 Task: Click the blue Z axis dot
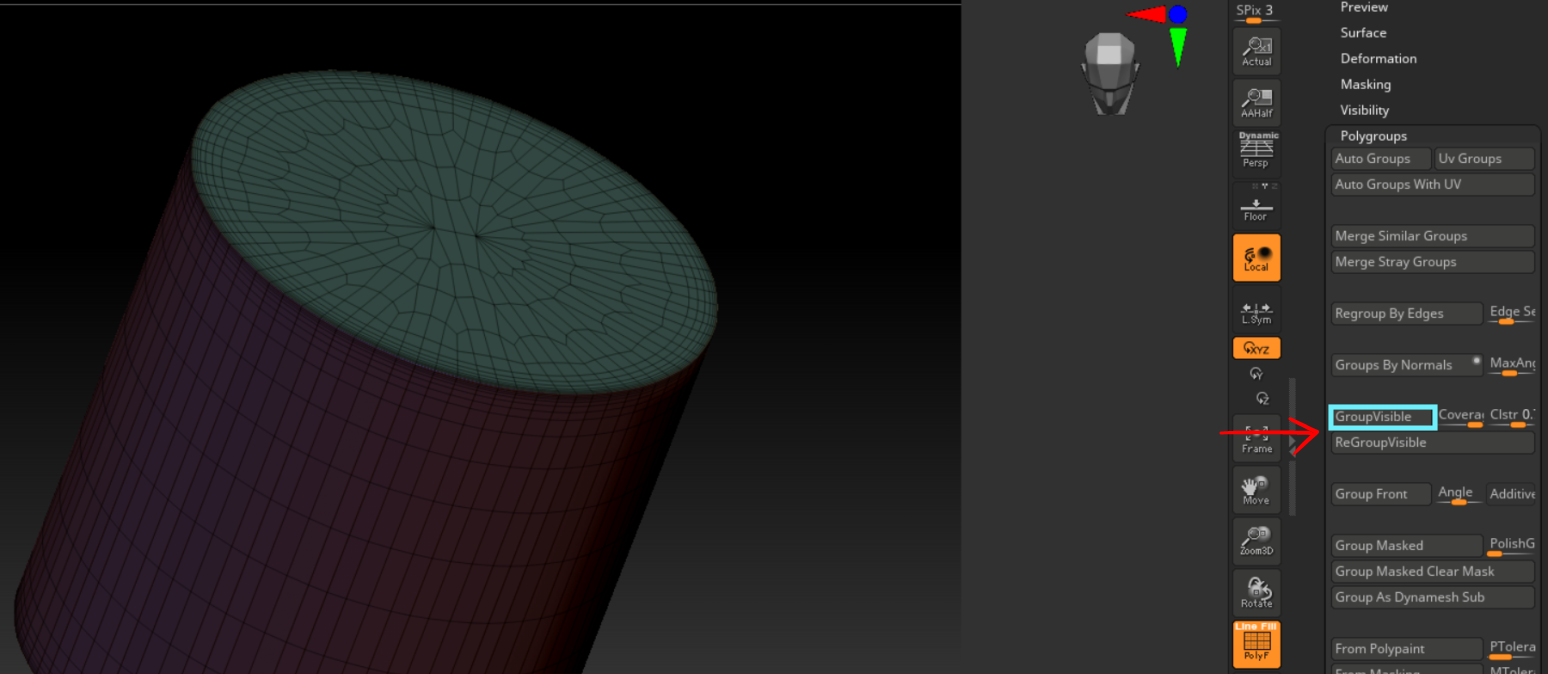(1178, 14)
